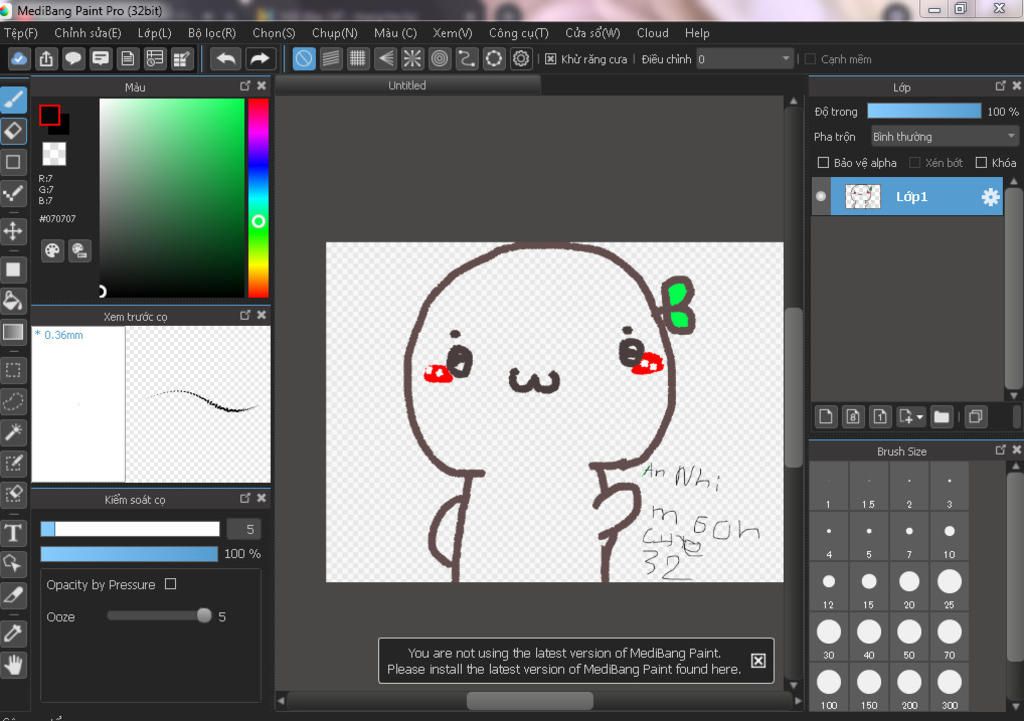Click the rainbow hue slider bar
1024x721 pixels.
pos(258,198)
